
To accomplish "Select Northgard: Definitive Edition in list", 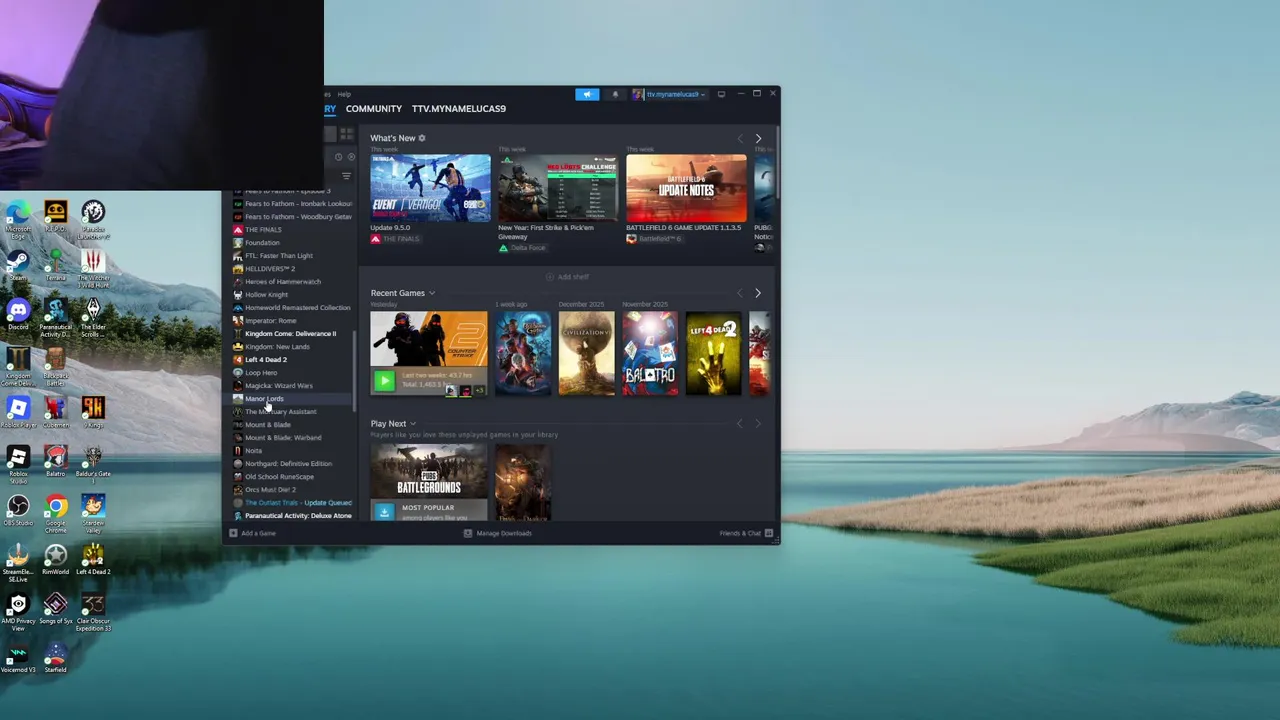I will click(294, 464).
